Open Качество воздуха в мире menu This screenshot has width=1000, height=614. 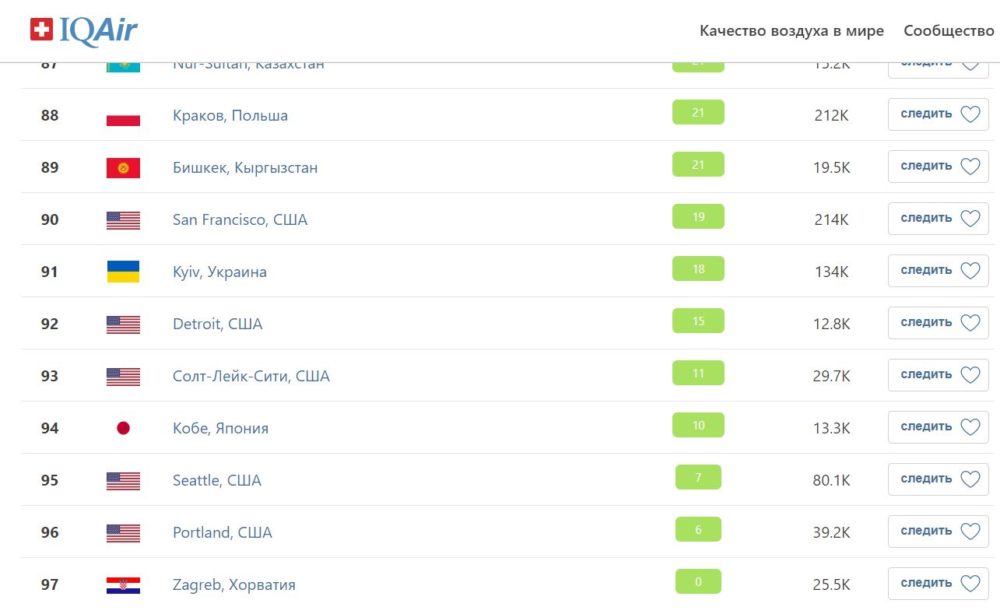tap(791, 31)
